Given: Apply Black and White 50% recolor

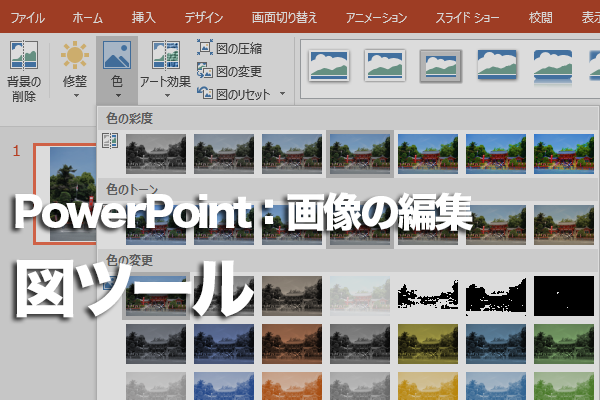Looking at the screenshot, I should tap(496, 296).
